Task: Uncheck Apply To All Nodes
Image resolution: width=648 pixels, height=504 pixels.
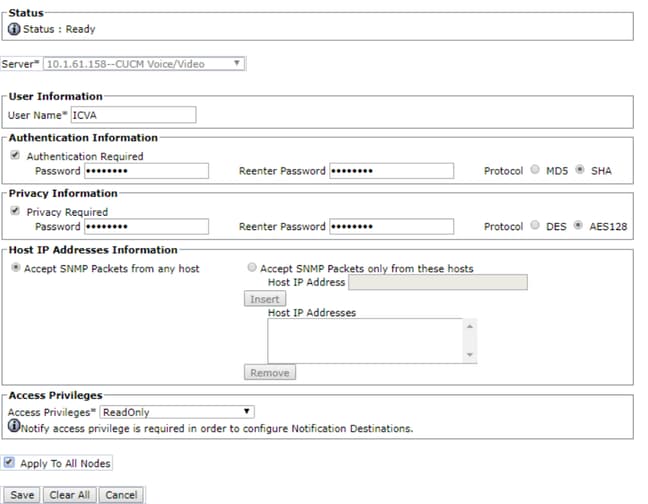Action: pos(9,462)
